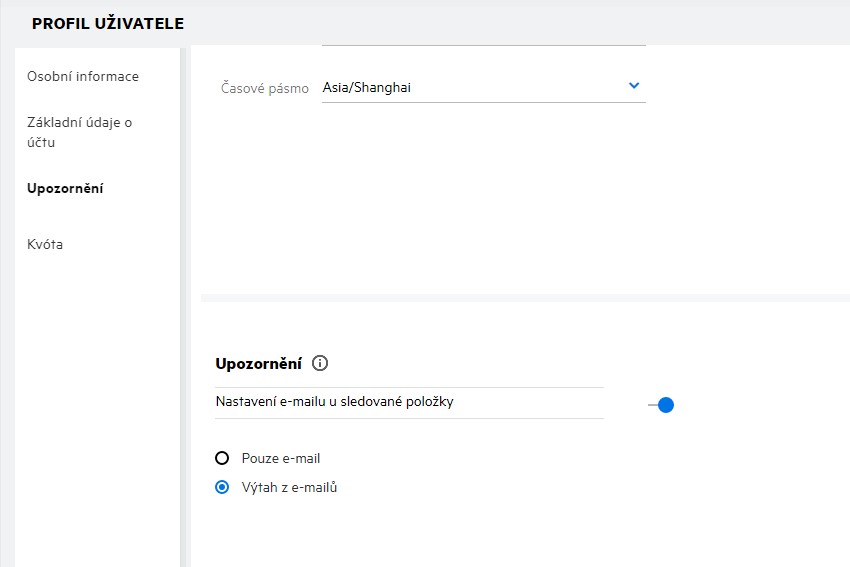Screen dimensions: 850x567
Task: Open the Asia/Shanghai time zone field
Action: [x=470, y=88]
